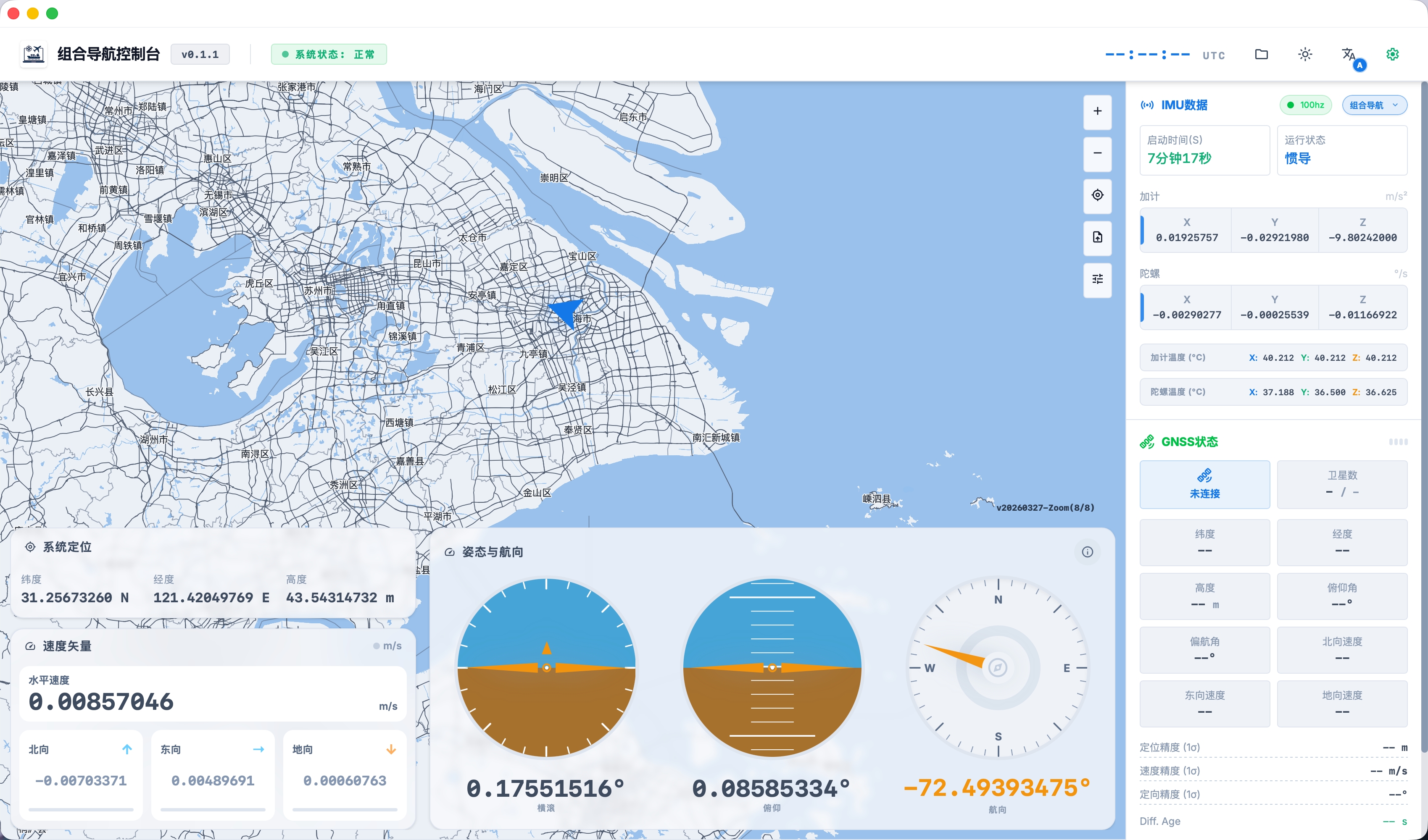The width and height of the screenshot is (1428, 840).
Task: Open the folder icon in header
Action: tap(1261, 54)
